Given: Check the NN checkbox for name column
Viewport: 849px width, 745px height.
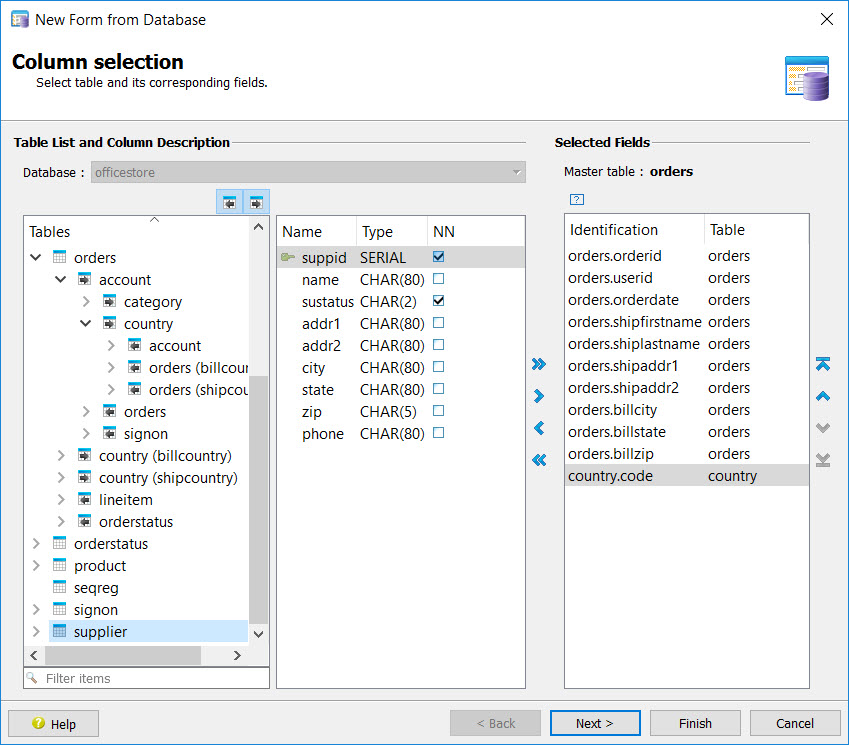Looking at the screenshot, I should click(x=439, y=280).
